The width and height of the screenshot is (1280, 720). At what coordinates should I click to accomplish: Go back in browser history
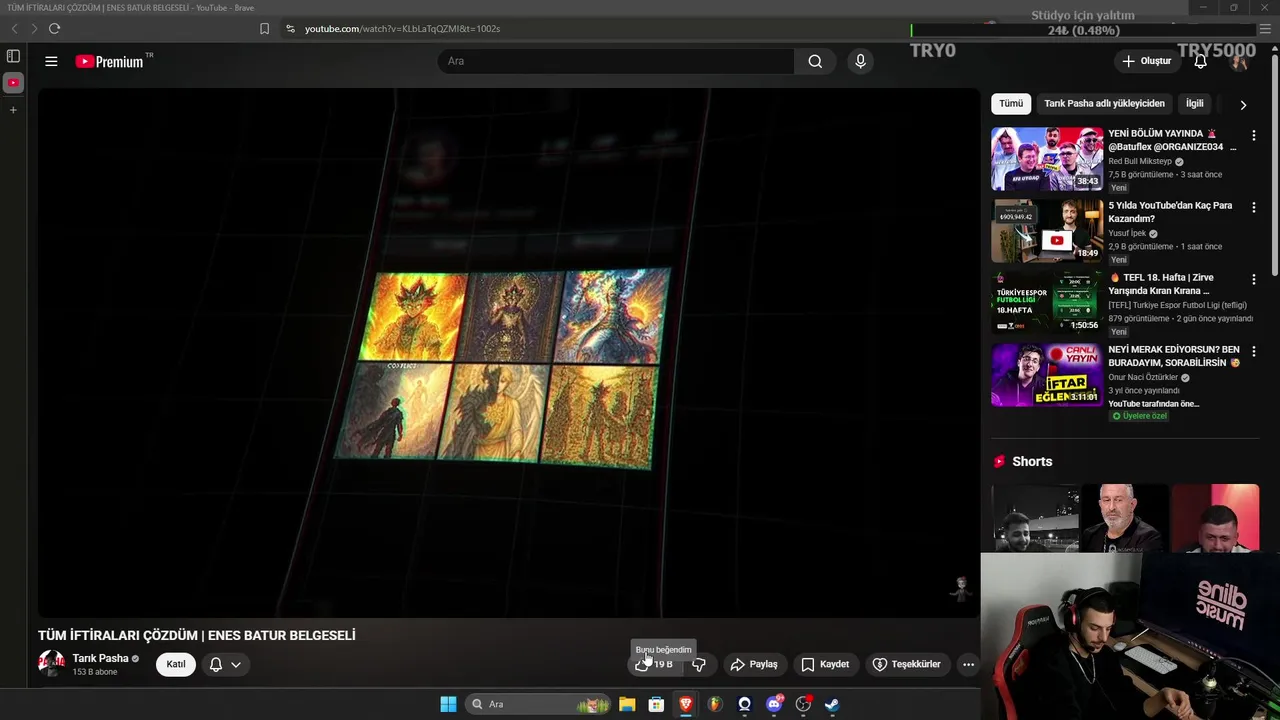pyautogui.click(x=14, y=29)
